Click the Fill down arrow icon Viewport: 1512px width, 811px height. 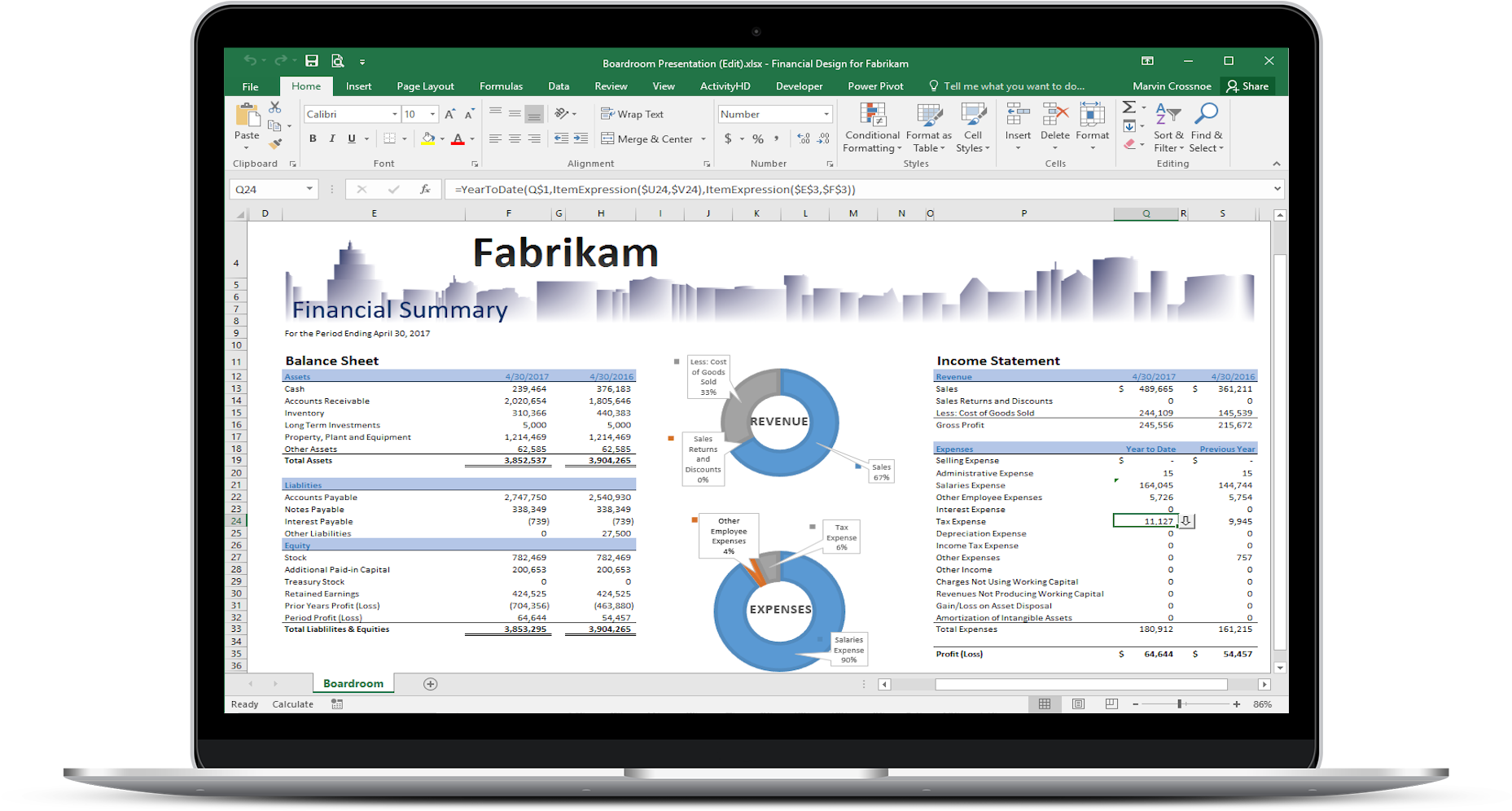[1129, 126]
